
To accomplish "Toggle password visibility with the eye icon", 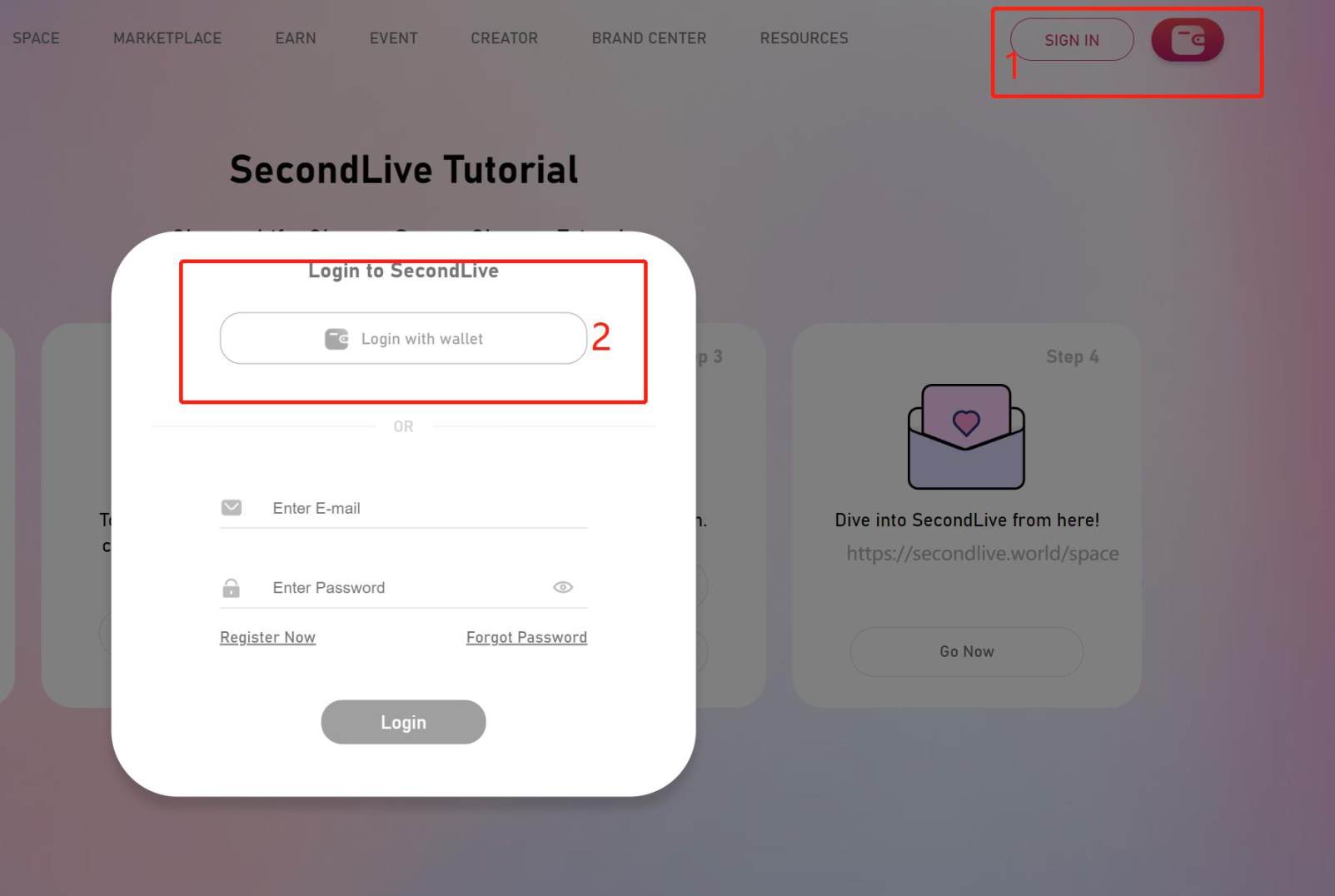I will pyautogui.click(x=563, y=587).
